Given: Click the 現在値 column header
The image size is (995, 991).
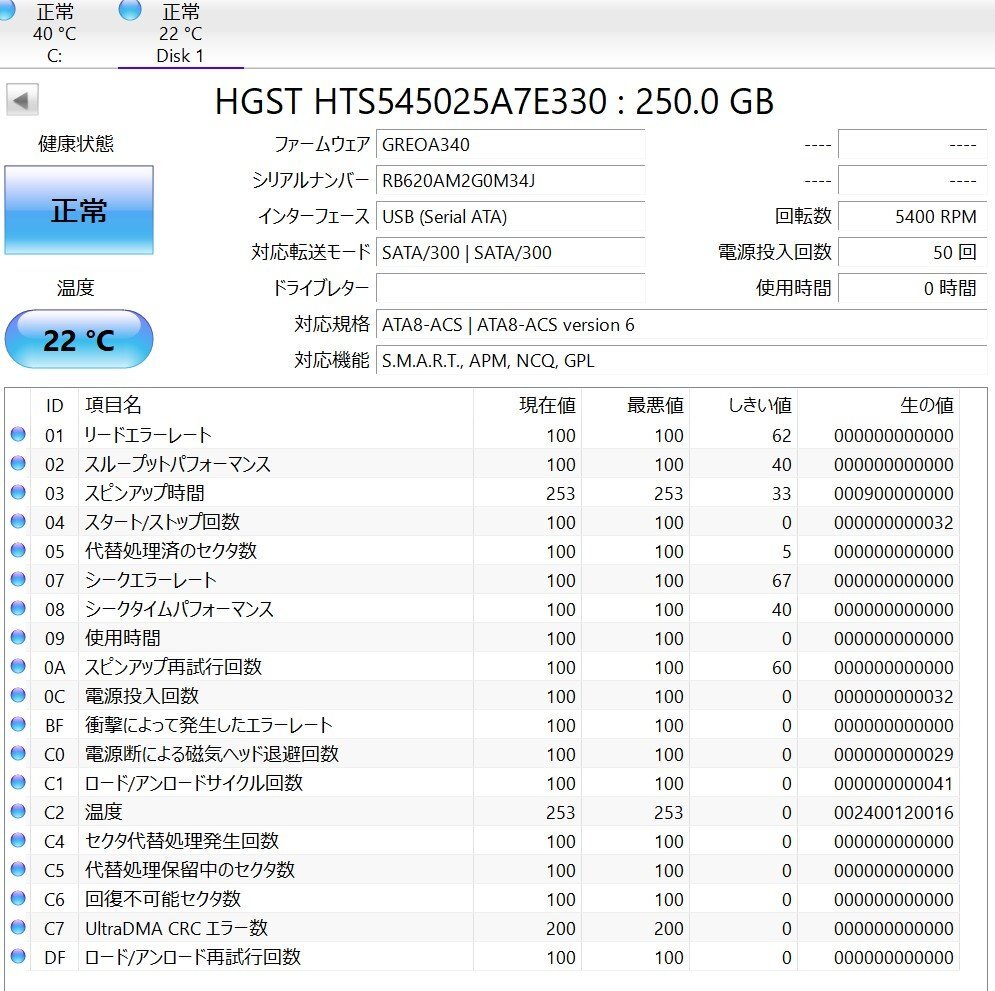Looking at the screenshot, I should pyautogui.click(x=547, y=405).
